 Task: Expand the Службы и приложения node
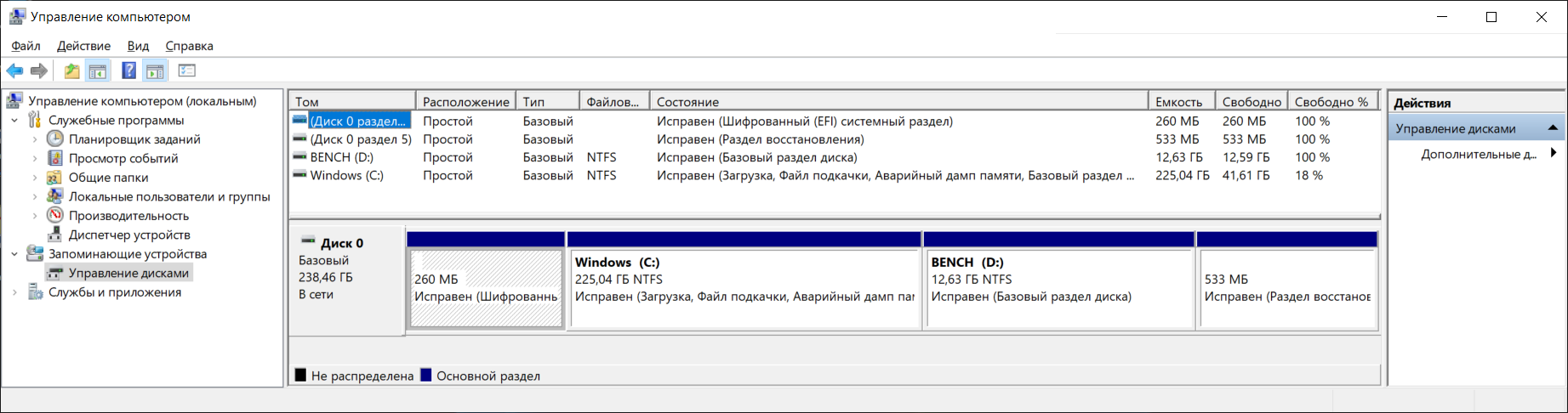14,292
